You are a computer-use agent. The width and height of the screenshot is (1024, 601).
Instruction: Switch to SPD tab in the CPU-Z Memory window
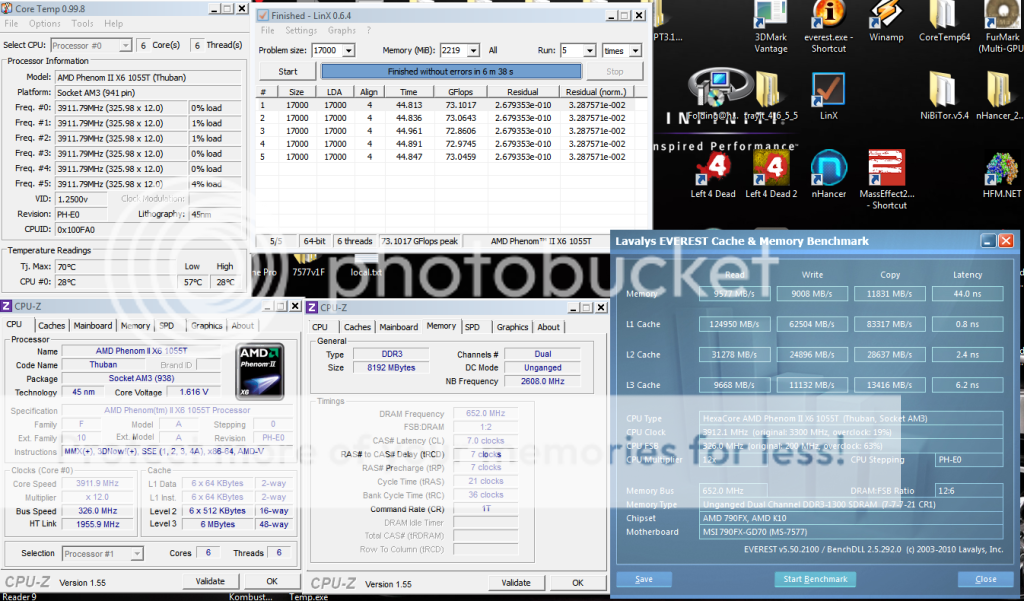point(472,327)
